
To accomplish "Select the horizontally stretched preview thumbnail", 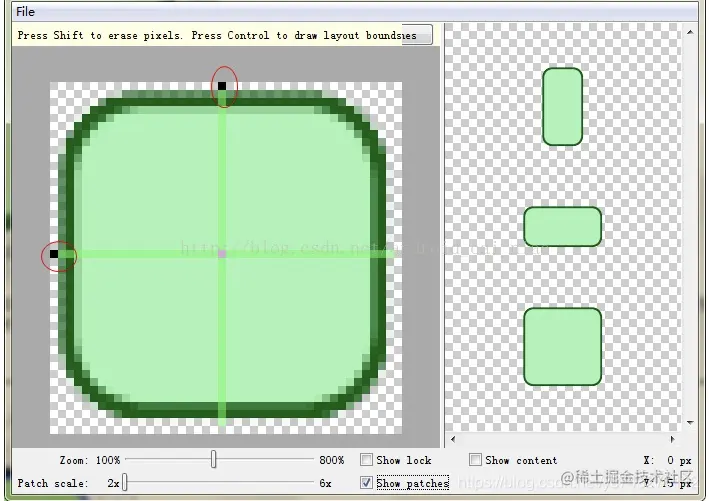I will tap(562, 227).
